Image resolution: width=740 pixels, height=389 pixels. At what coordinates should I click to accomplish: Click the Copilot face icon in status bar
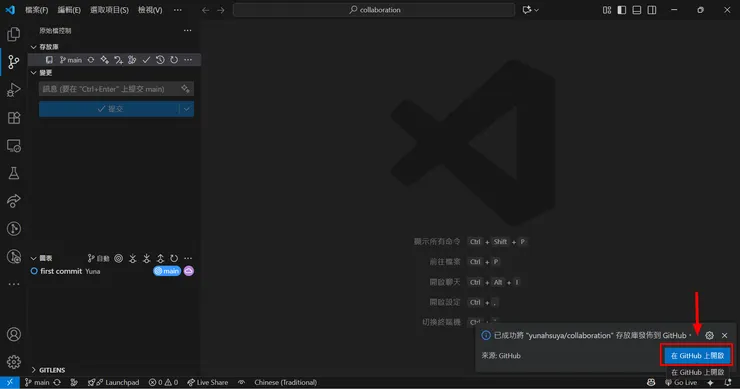pyautogui.click(x=651, y=382)
